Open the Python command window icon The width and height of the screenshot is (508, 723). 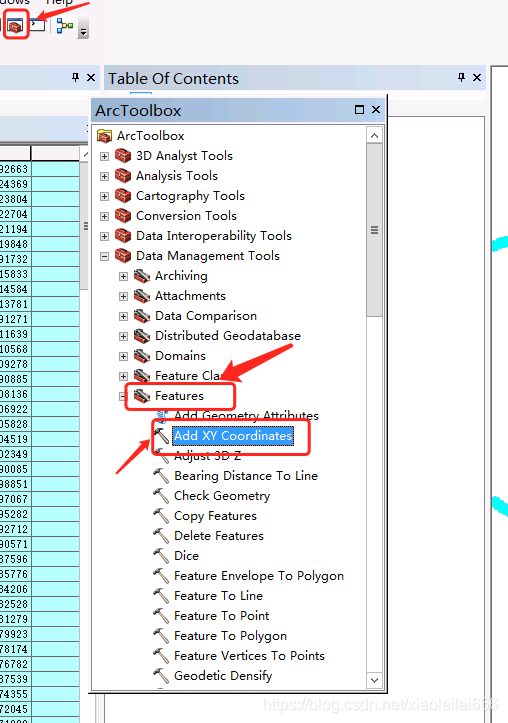coord(38,25)
